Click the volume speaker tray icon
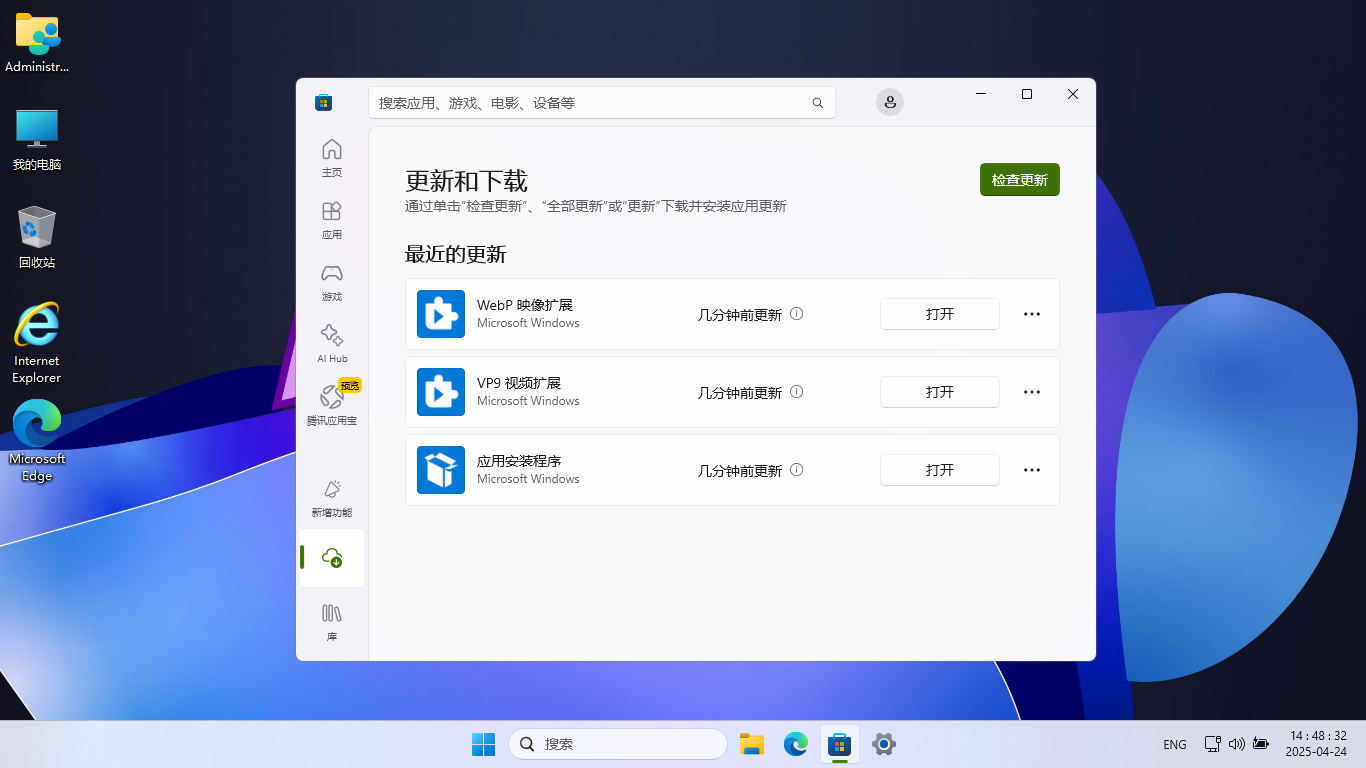 (x=1237, y=744)
